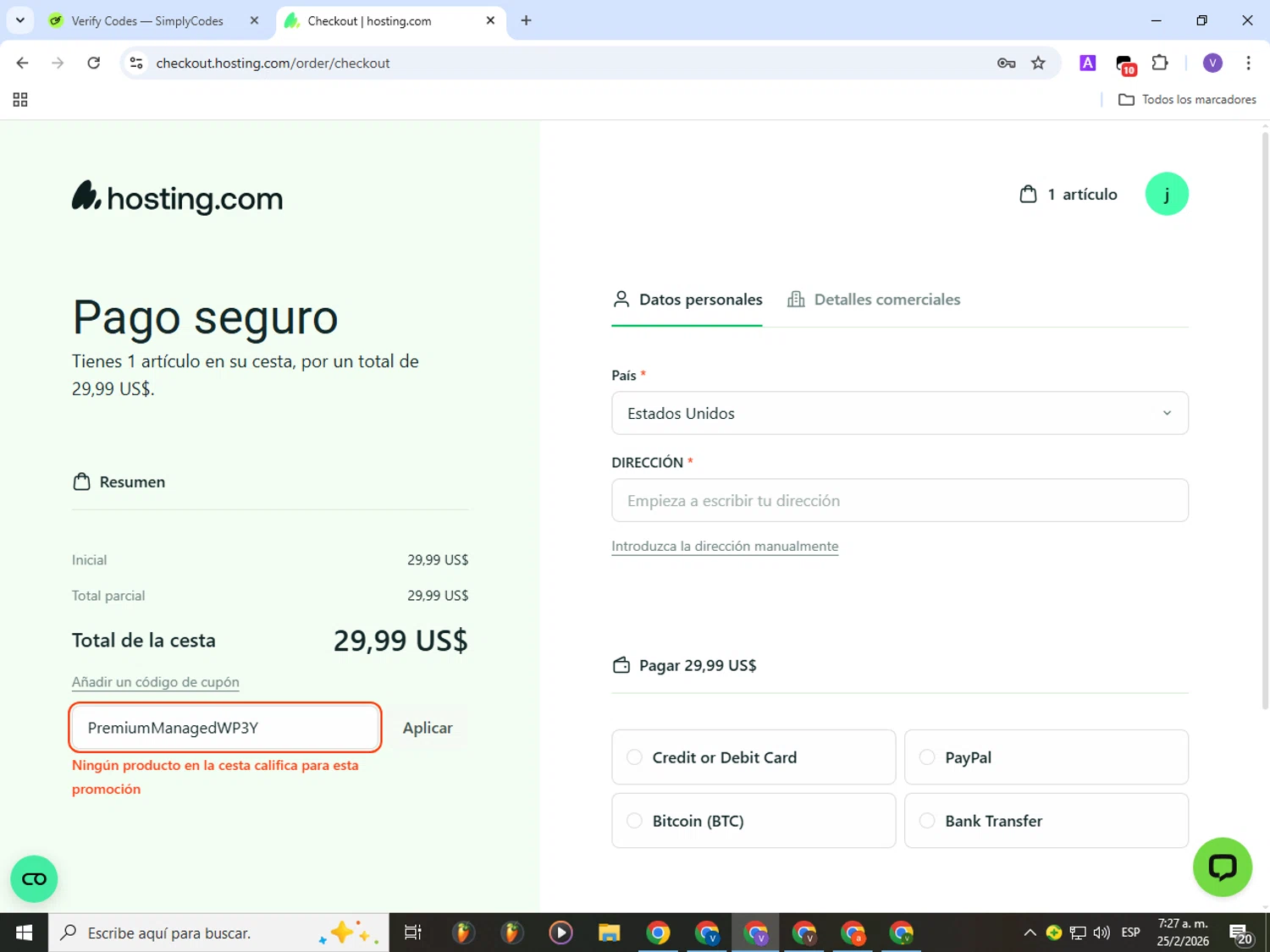Screen dimensions: 1270x952
Task: Show hidden system tray icons
Action: pos(1030,933)
